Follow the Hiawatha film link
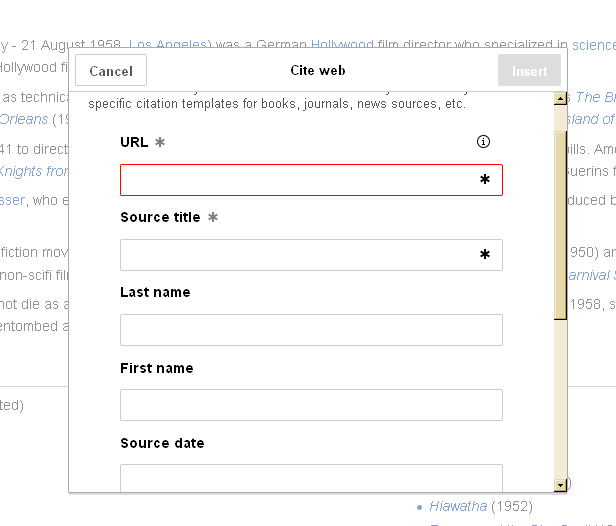This screenshot has height=526, width=616. pyautogui.click(x=458, y=506)
